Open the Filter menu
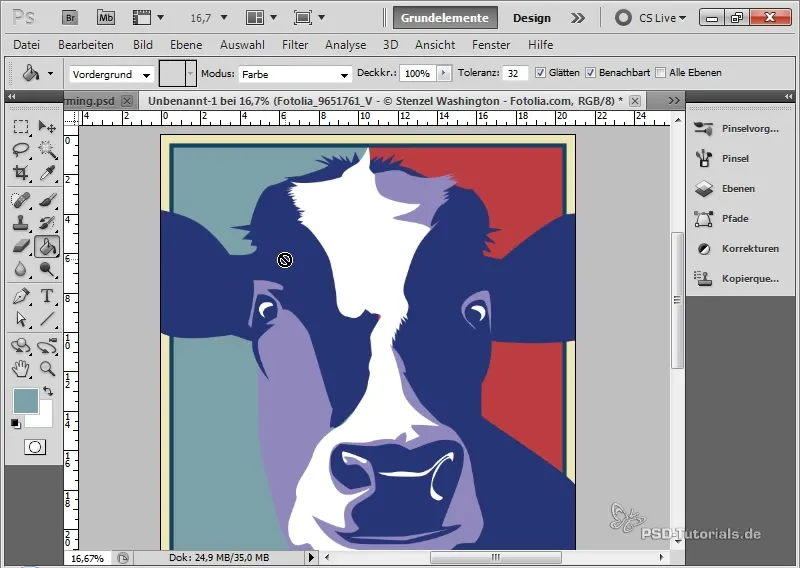The image size is (800, 568). pos(295,45)
